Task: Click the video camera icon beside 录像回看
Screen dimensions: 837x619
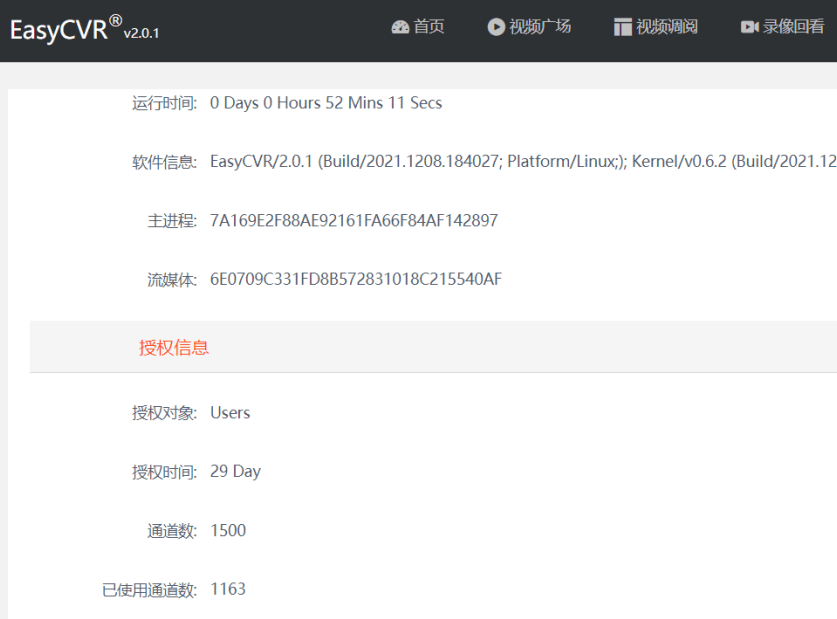Action: coord(750,27)
